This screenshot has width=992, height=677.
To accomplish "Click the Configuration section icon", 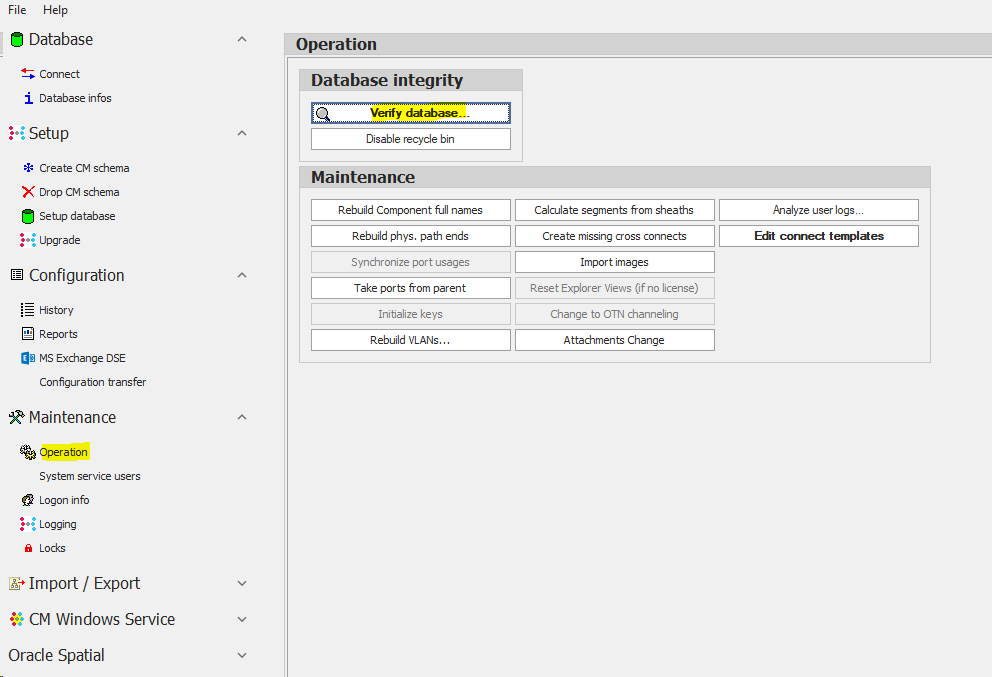I will coord(17,275).
